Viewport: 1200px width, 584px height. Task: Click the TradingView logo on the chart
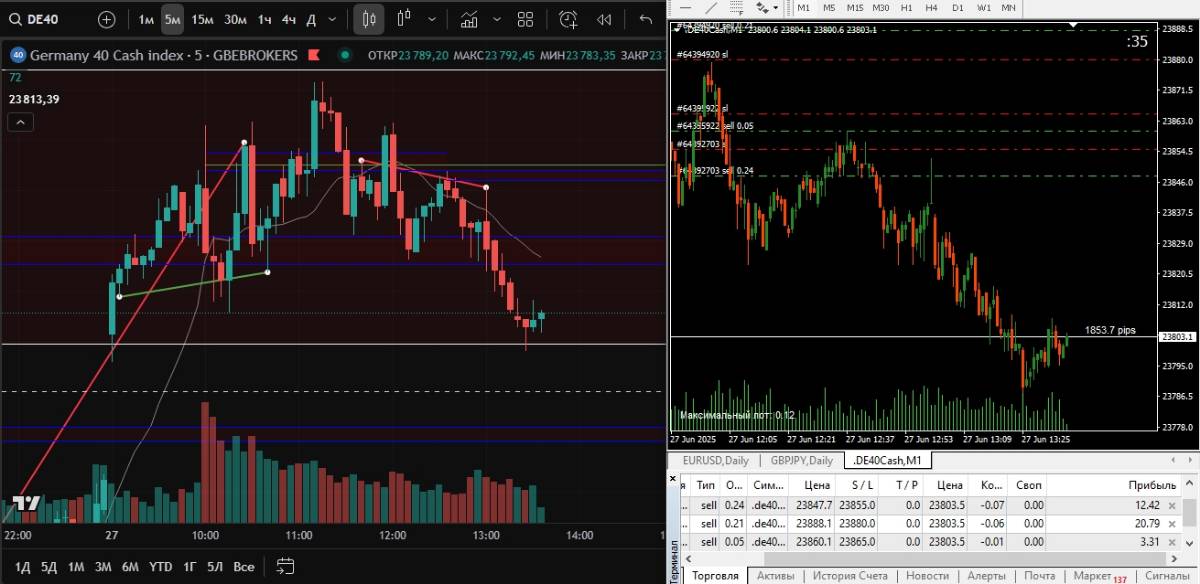[x=25, y=504]
